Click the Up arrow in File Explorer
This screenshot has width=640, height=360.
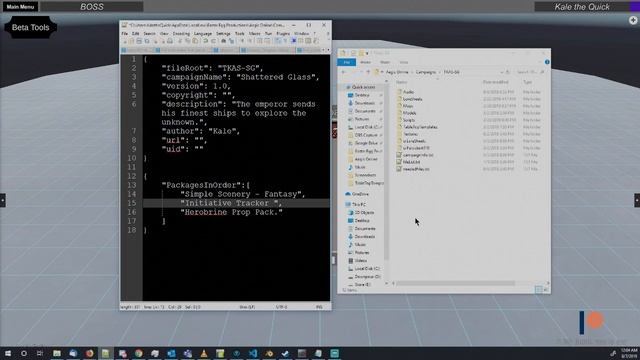tap(368, 72)
